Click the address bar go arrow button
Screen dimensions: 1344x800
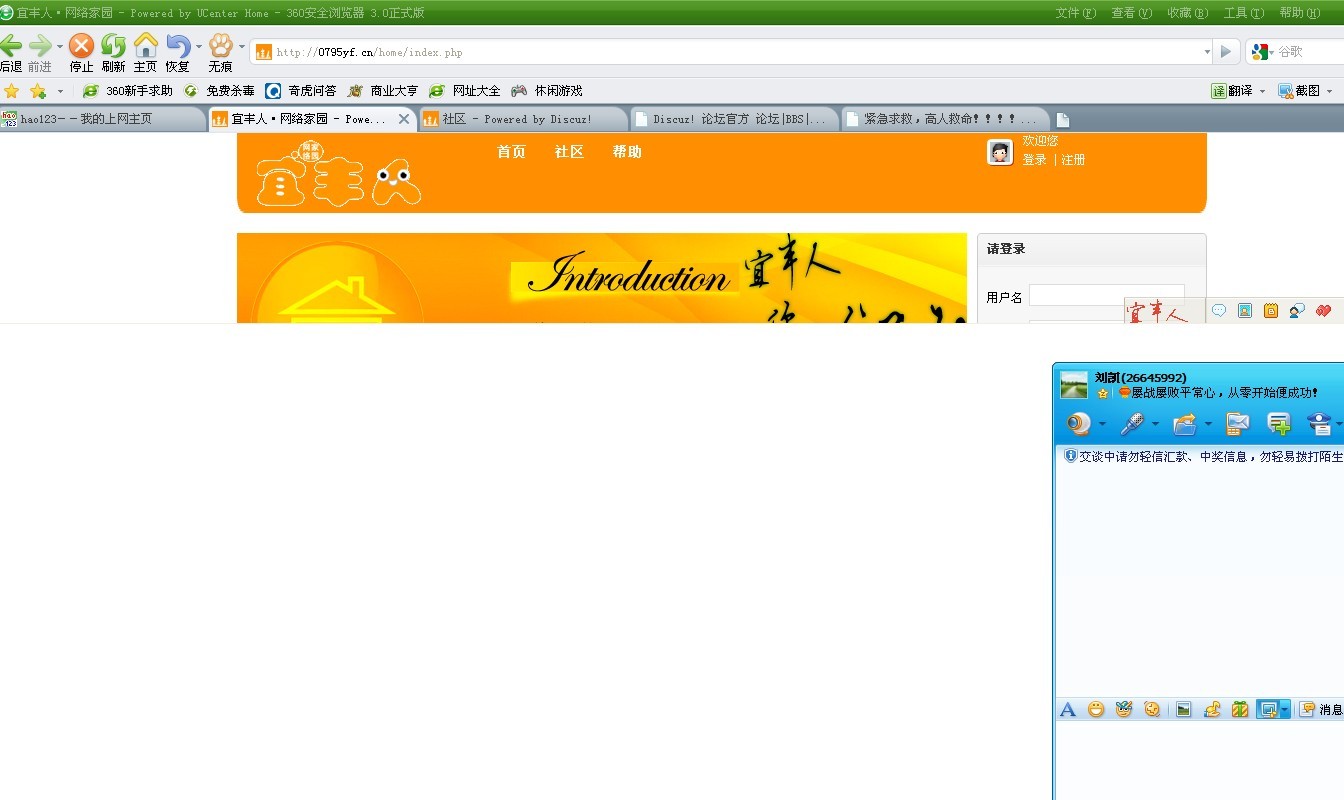point(1226,52)
